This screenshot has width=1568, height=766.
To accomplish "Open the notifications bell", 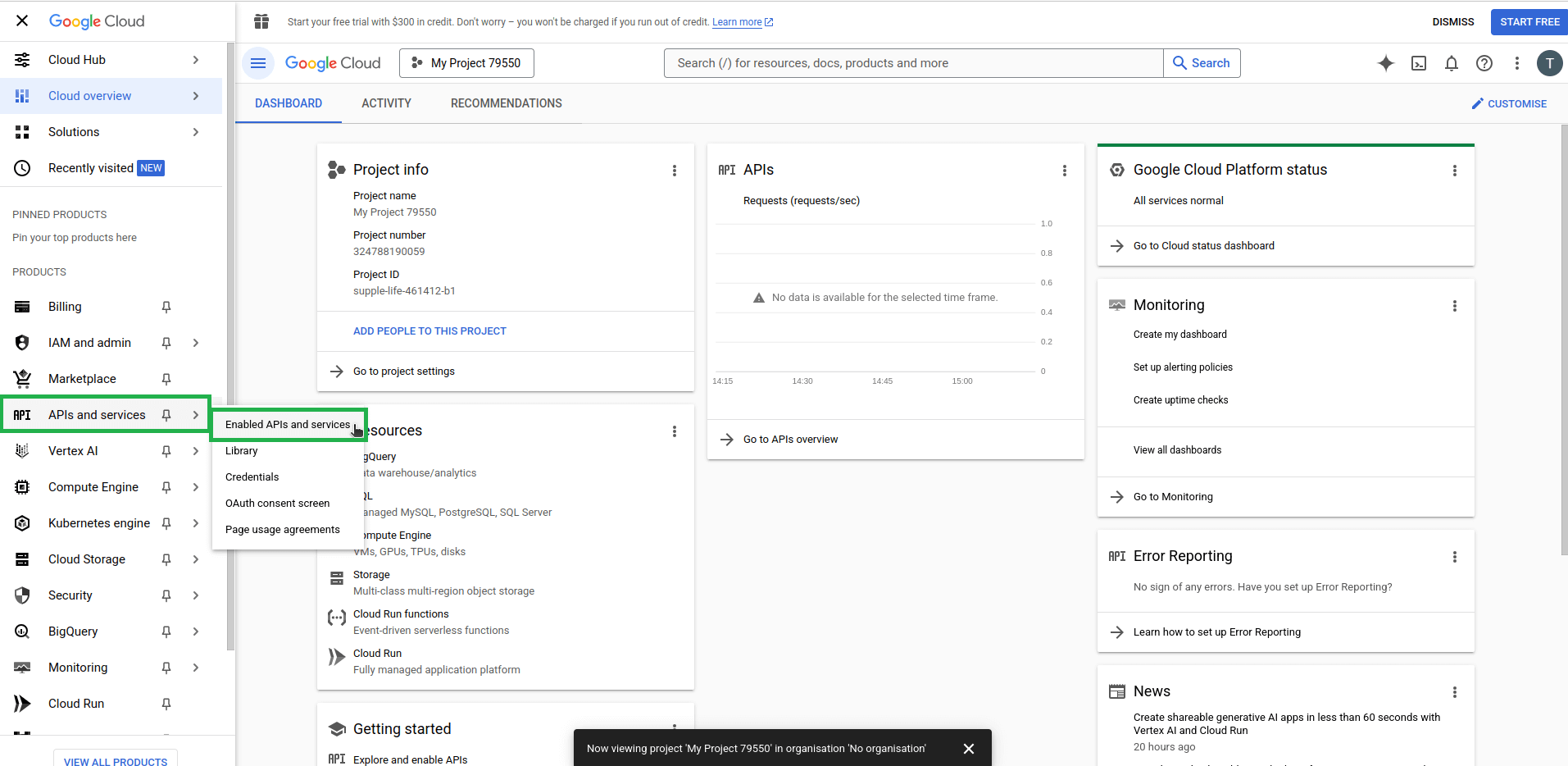I will (x=1451, y=63).
